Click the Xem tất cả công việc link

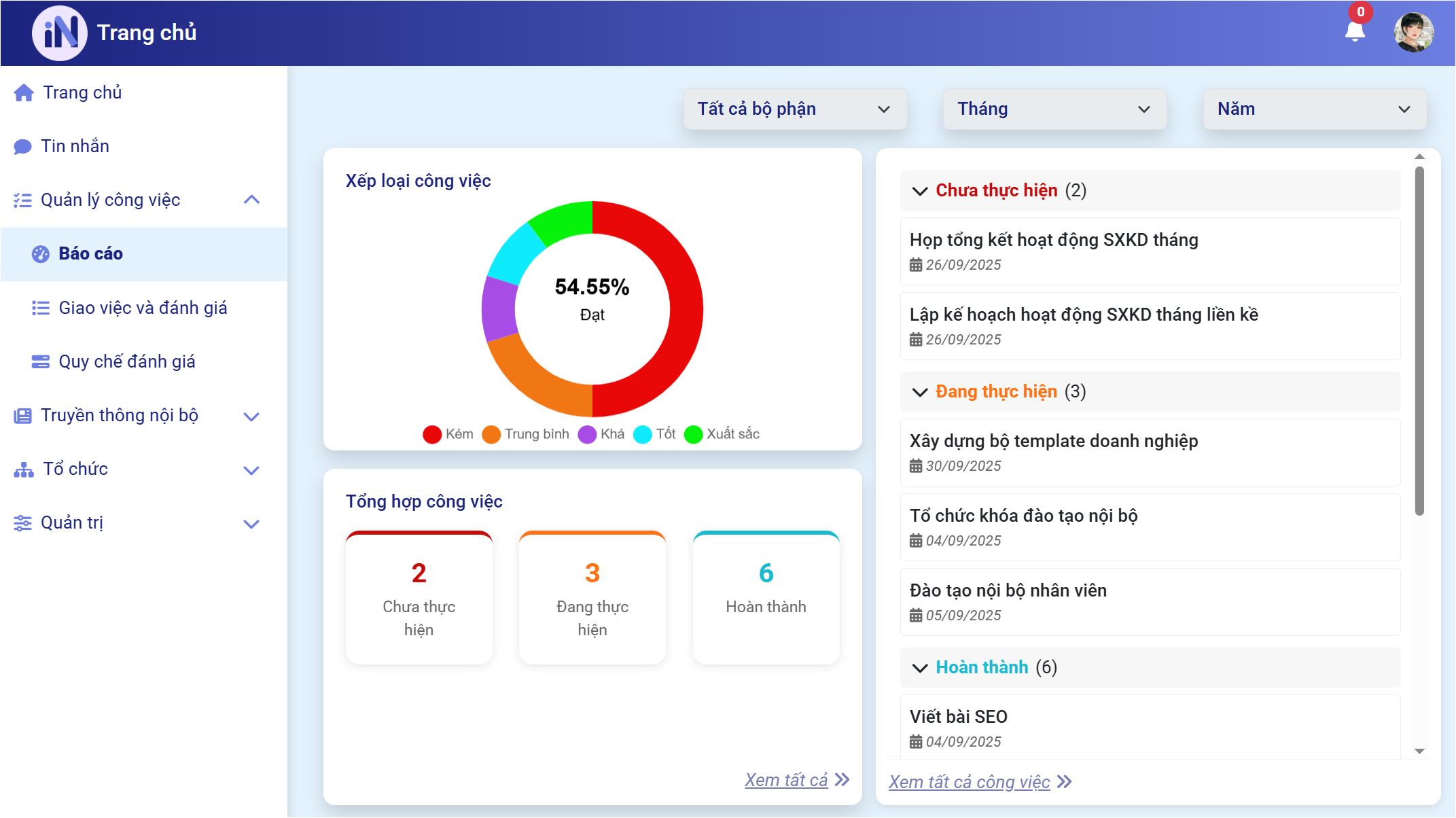pos(970,782)
